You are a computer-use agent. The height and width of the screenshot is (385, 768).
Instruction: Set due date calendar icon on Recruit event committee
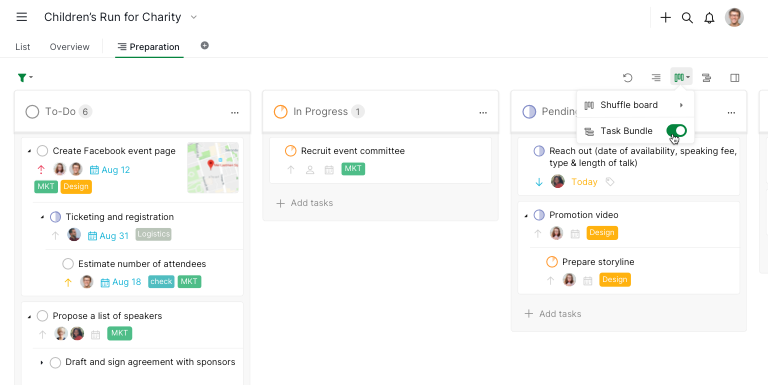[x=329, y=170]
